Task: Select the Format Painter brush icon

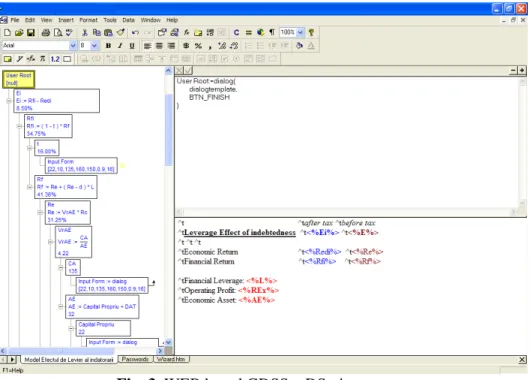Action: [120, 32]
